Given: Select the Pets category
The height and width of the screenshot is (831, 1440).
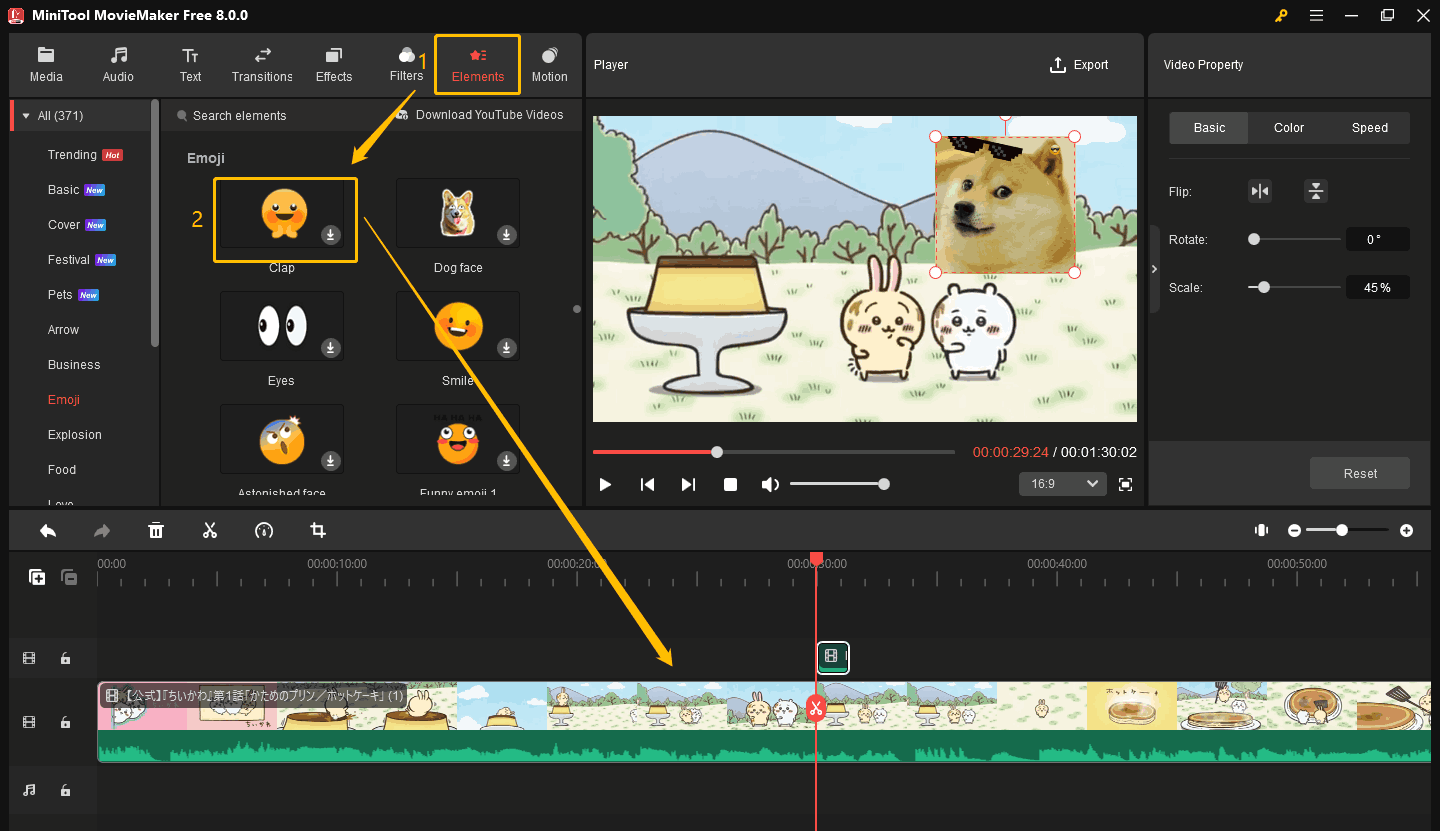Looking at the screenshot, I should coord(60,295).
